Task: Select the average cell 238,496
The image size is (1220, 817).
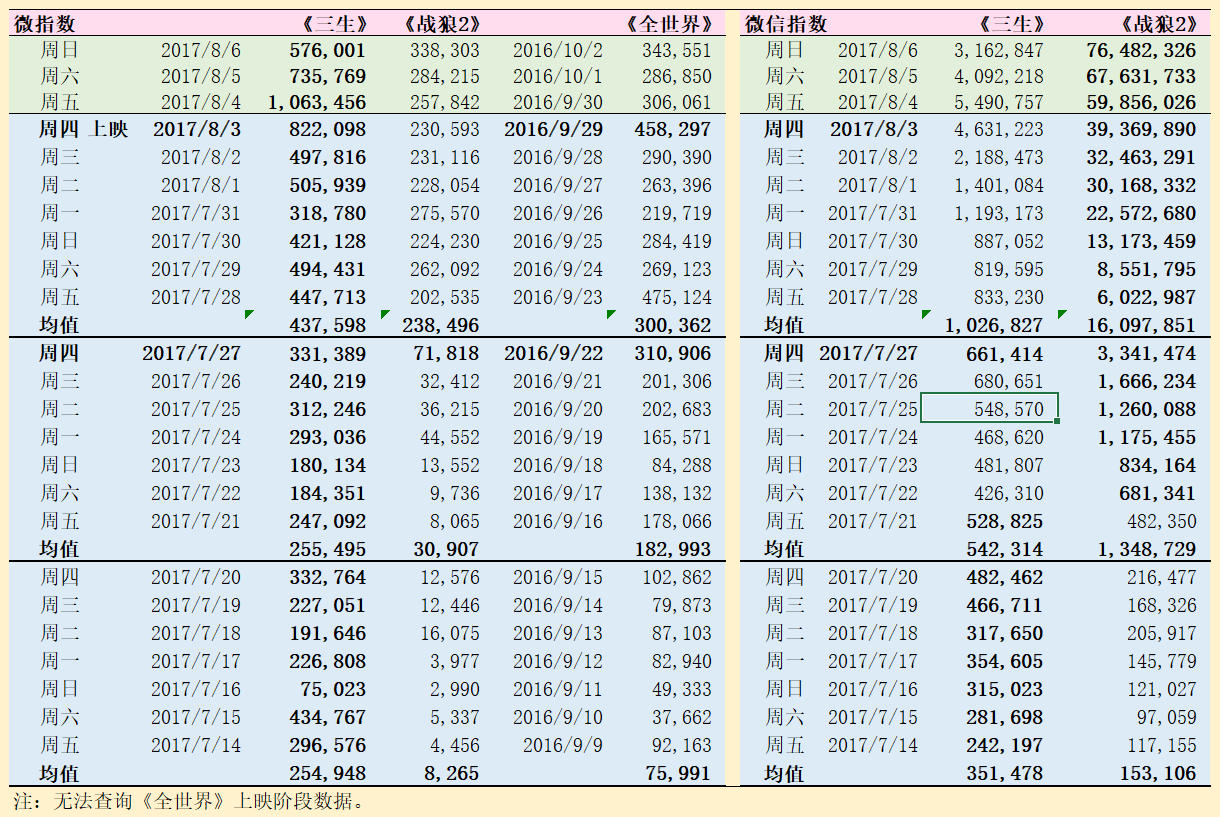Action: (441, 325)
